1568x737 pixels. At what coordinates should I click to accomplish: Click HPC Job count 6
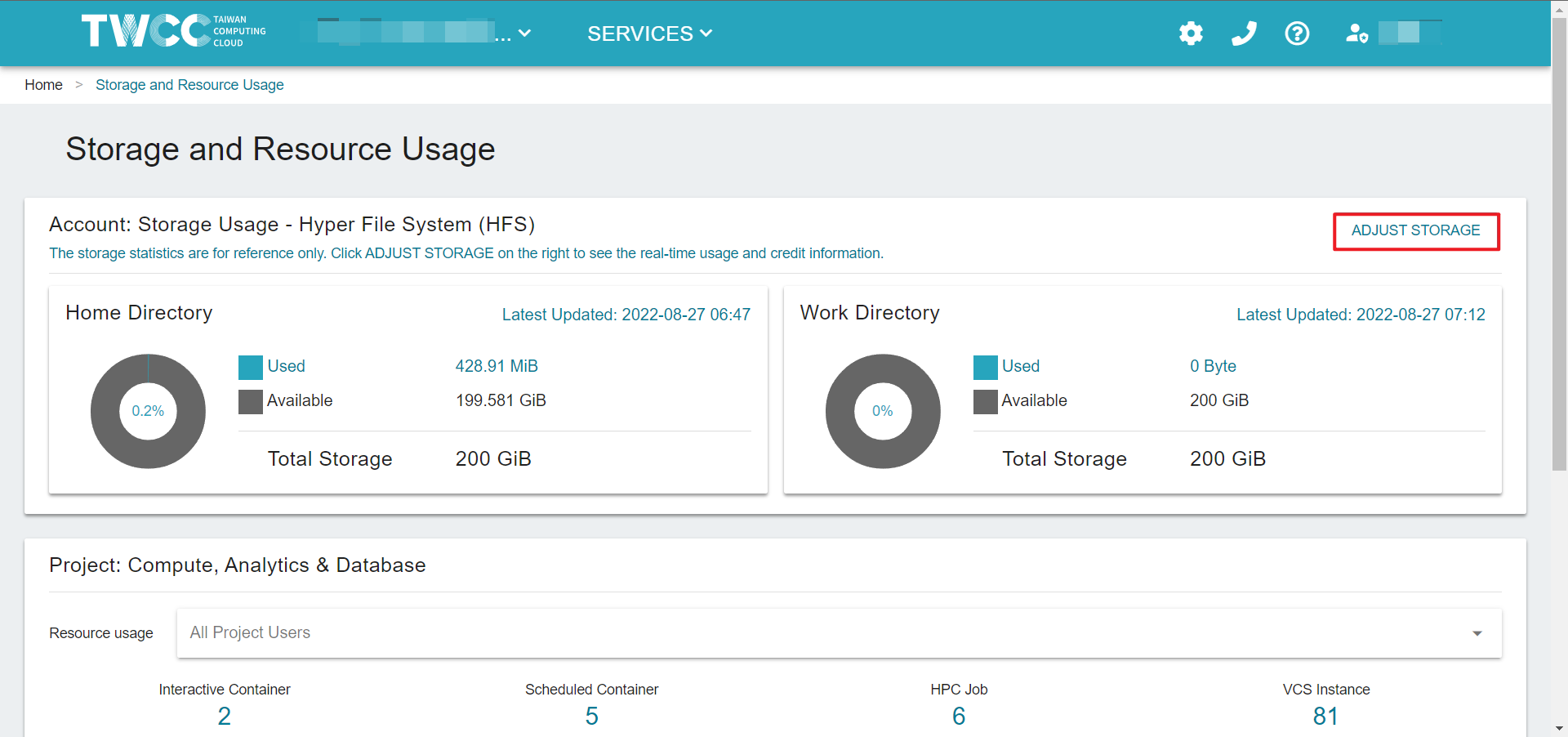point(959,717)
